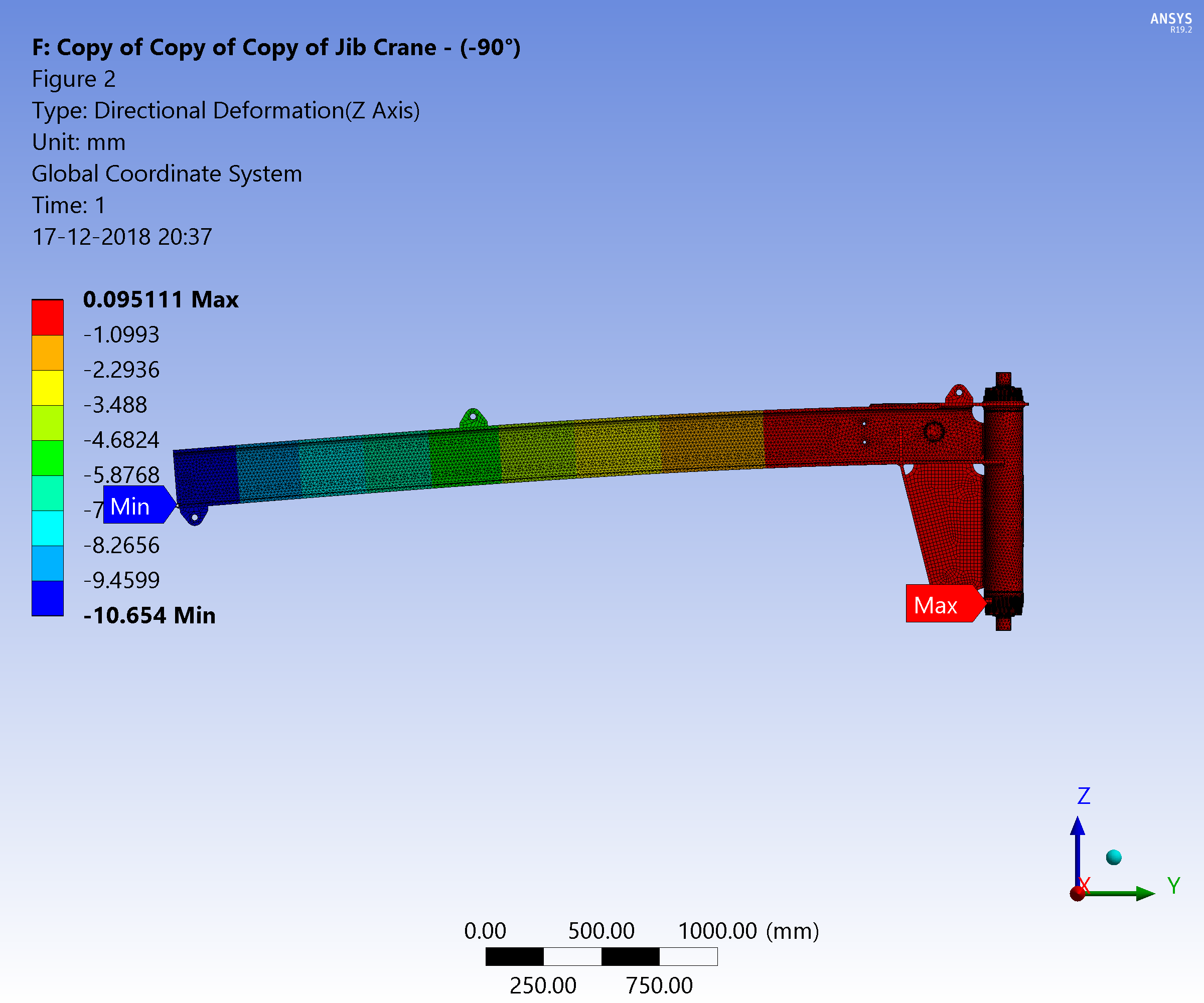Image resolution: width=1204 pixels, height=1003 pixels.
Task: Select the dark blue bottom legend band
Action: [x=48, y=598]
